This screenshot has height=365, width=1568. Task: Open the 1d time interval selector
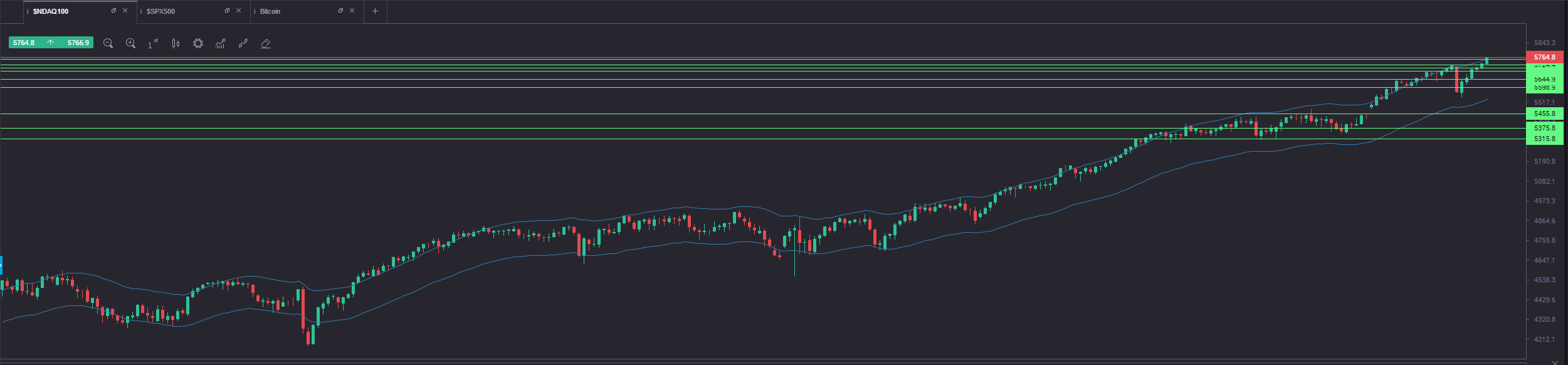pyautogui.click(x=153, y=43)
